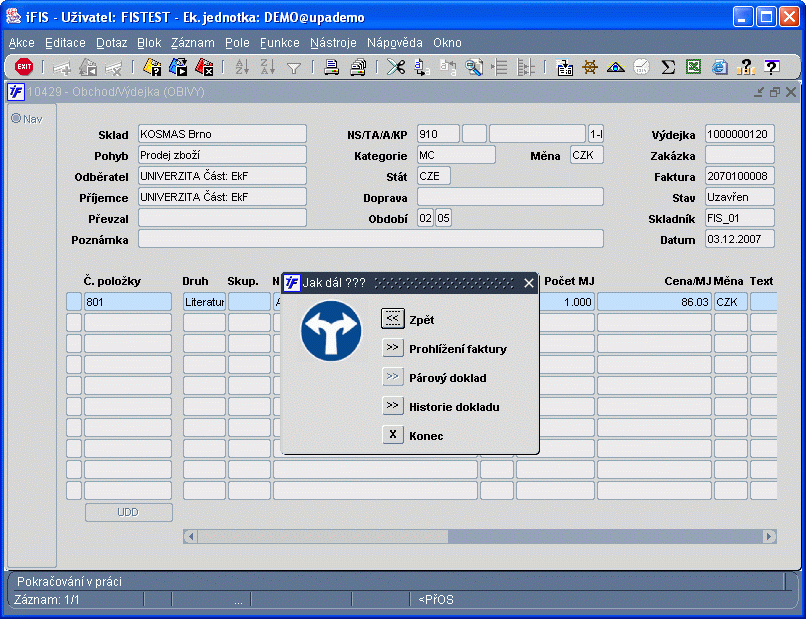Screen dimensions: 806x619
Task: Click the horizontal scrollbar right arrow
Action: 769,536
